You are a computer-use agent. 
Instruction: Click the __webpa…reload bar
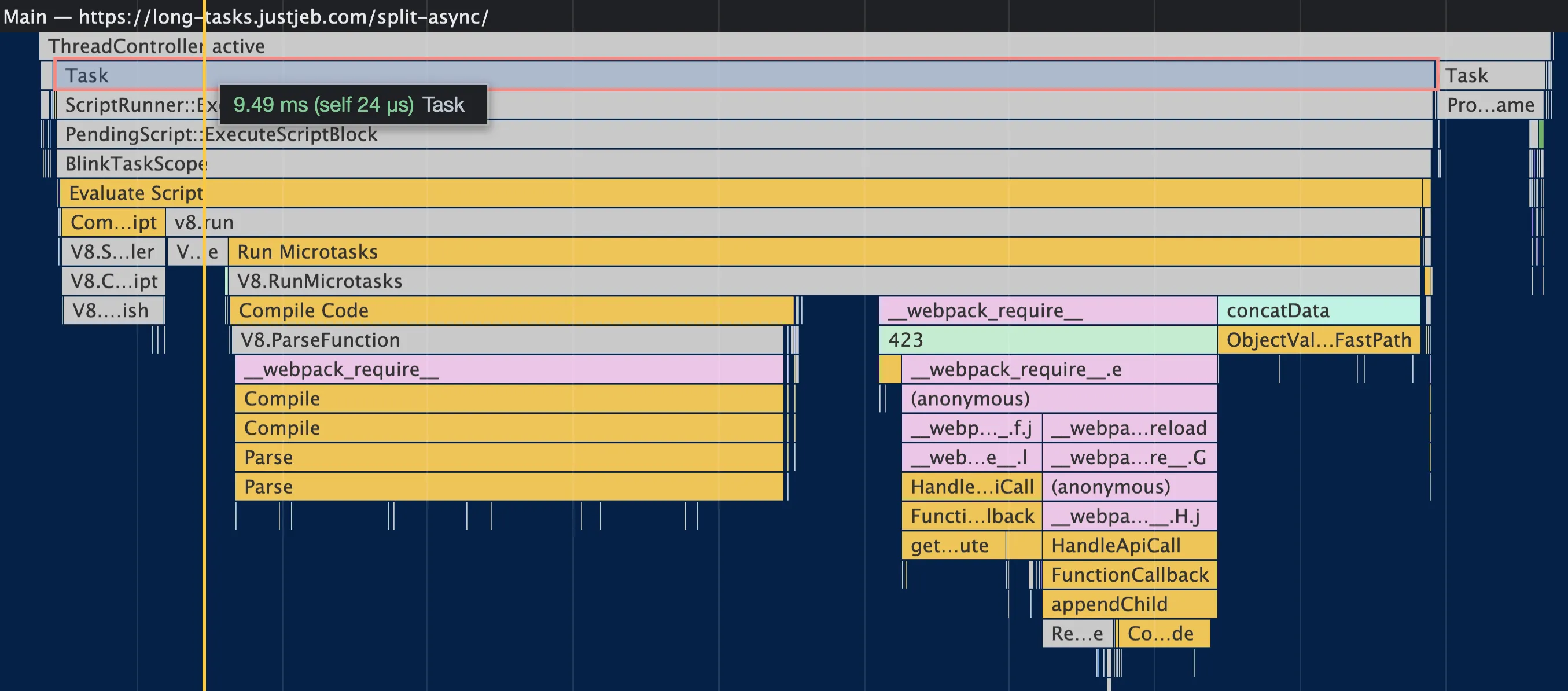(x=1130, y=428)
